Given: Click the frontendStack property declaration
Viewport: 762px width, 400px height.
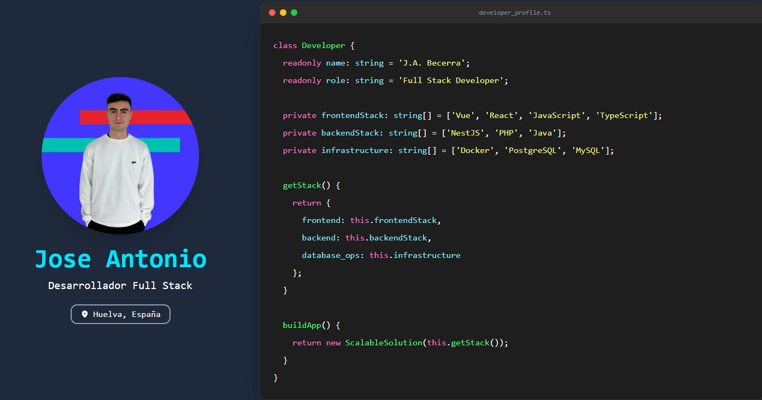Looking at the screenshot, I should tap(472, 115).
